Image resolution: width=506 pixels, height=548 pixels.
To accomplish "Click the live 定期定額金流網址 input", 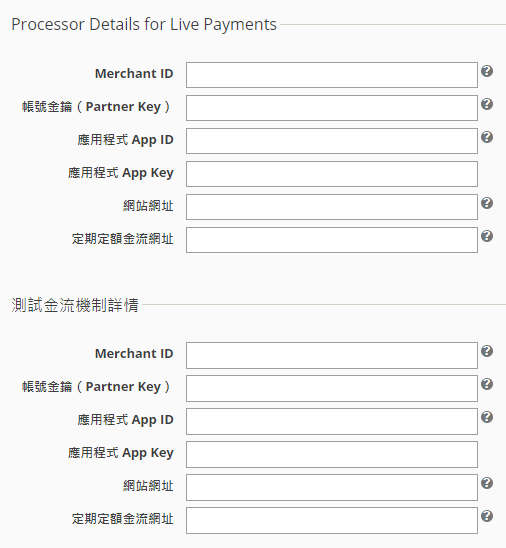I will (332, 240).
